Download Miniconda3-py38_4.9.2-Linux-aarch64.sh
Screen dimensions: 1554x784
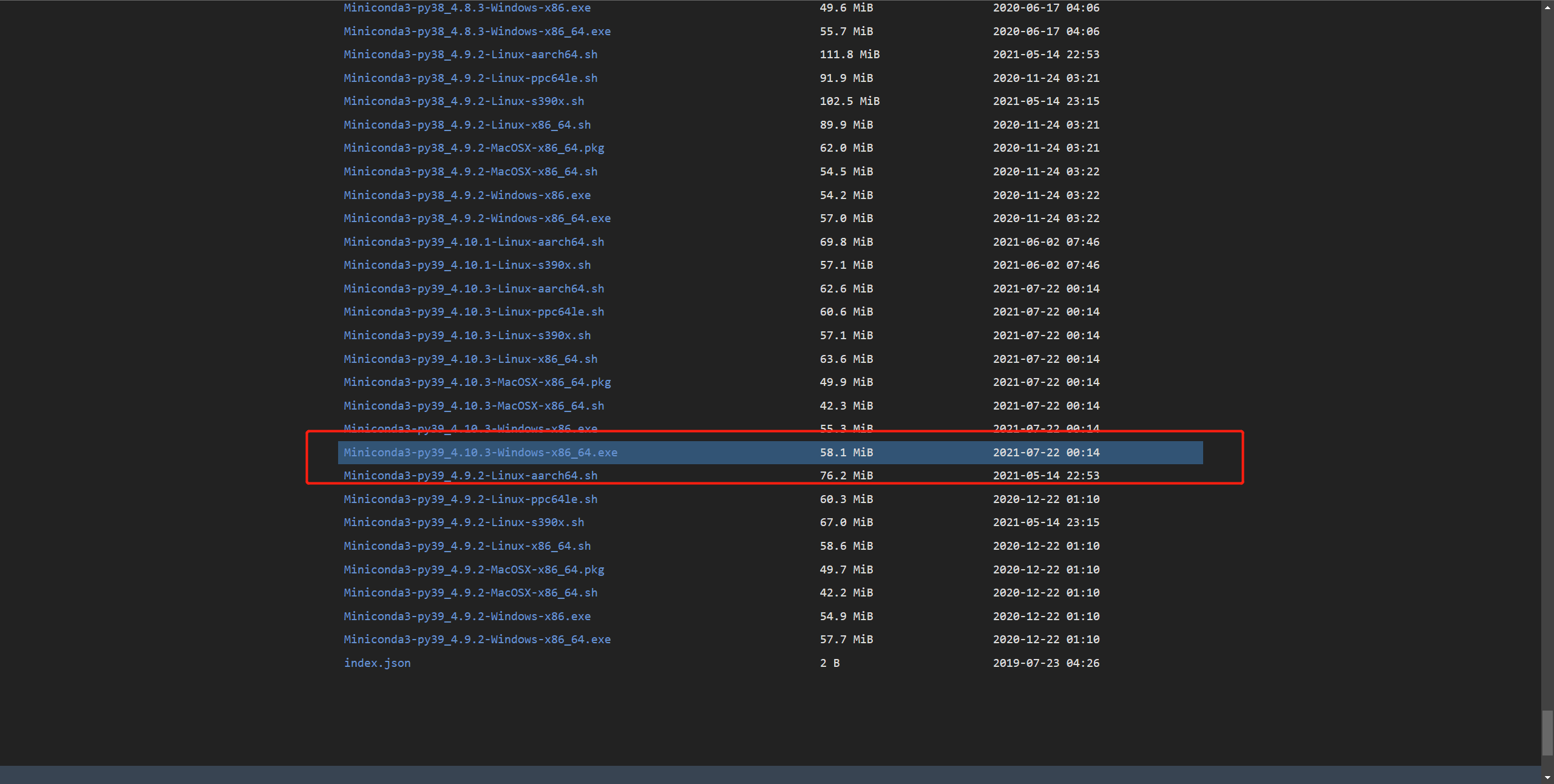pyautogui.click(x=470, y=55)
